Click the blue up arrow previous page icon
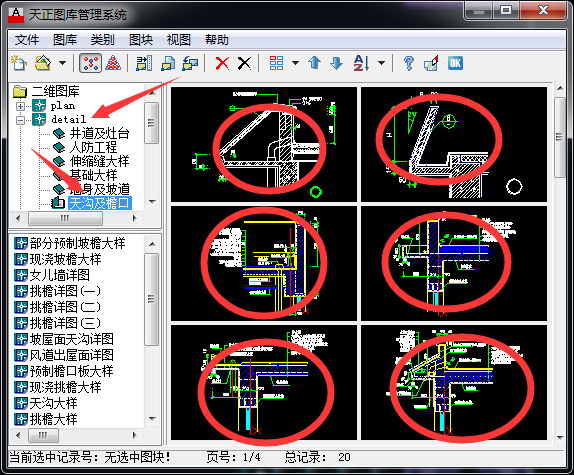The width and height of the screenshot is (574, 475). pyautogui.click(x=314, y=63)
